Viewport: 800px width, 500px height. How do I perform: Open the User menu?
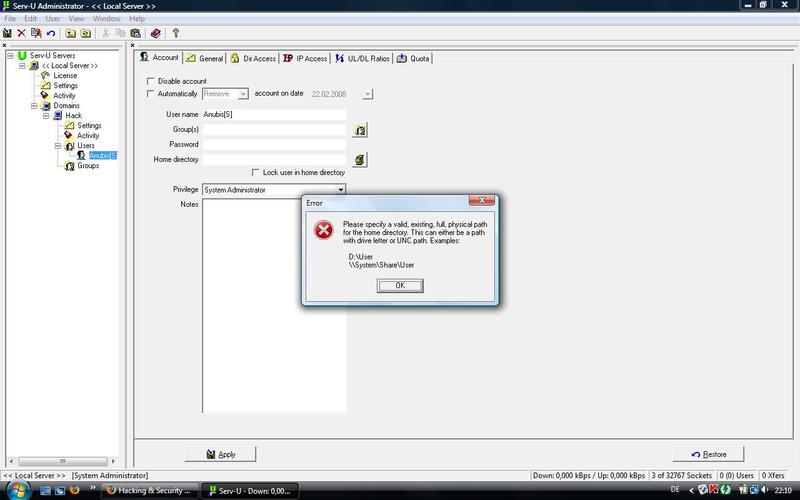coord(53,18)
